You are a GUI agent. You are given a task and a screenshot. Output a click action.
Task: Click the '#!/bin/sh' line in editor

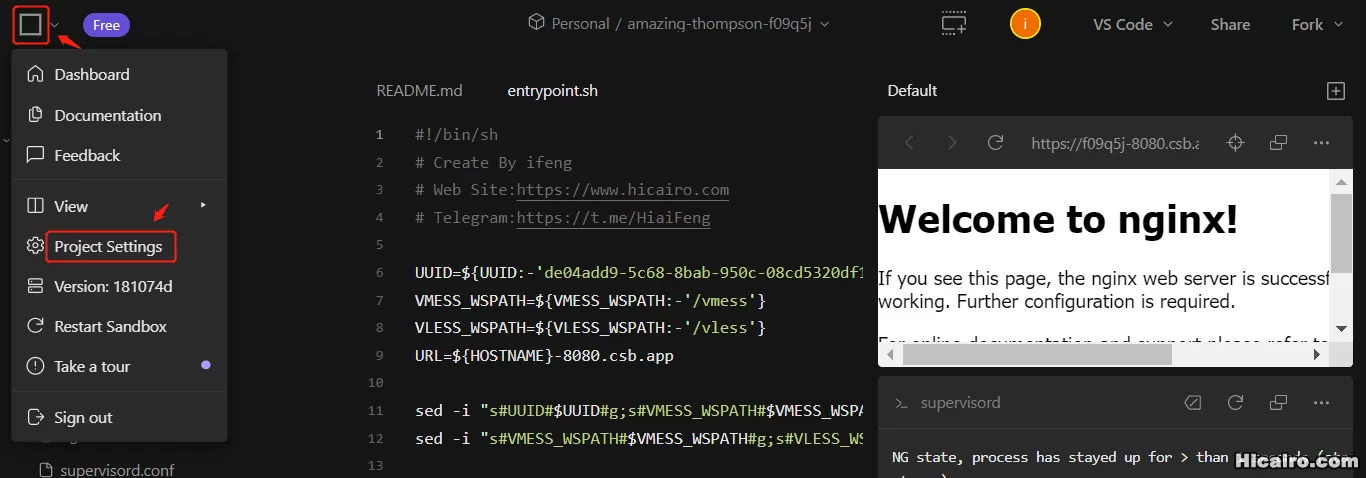[456, 135]
